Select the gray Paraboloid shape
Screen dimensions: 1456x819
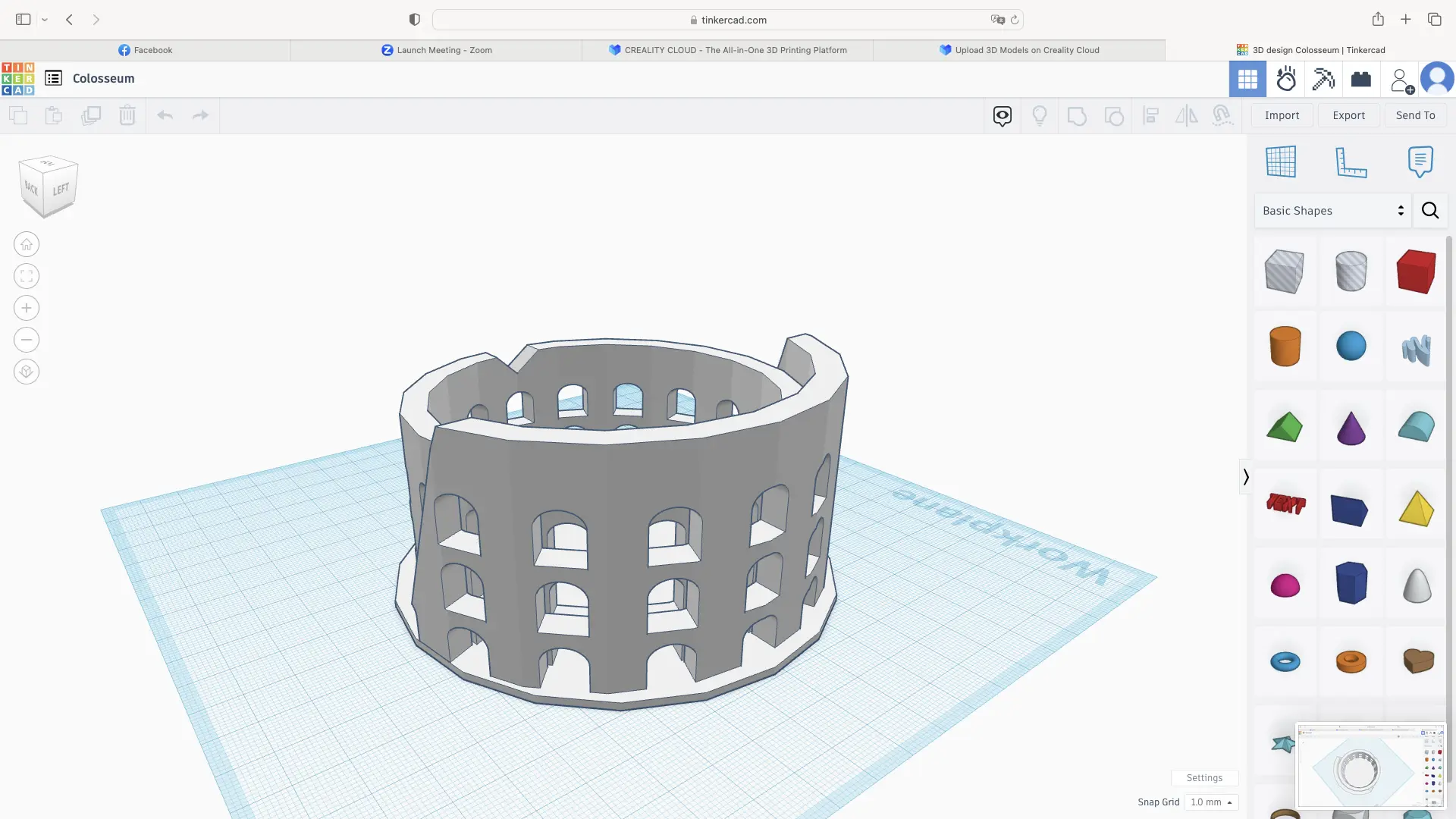point(1417,585)
